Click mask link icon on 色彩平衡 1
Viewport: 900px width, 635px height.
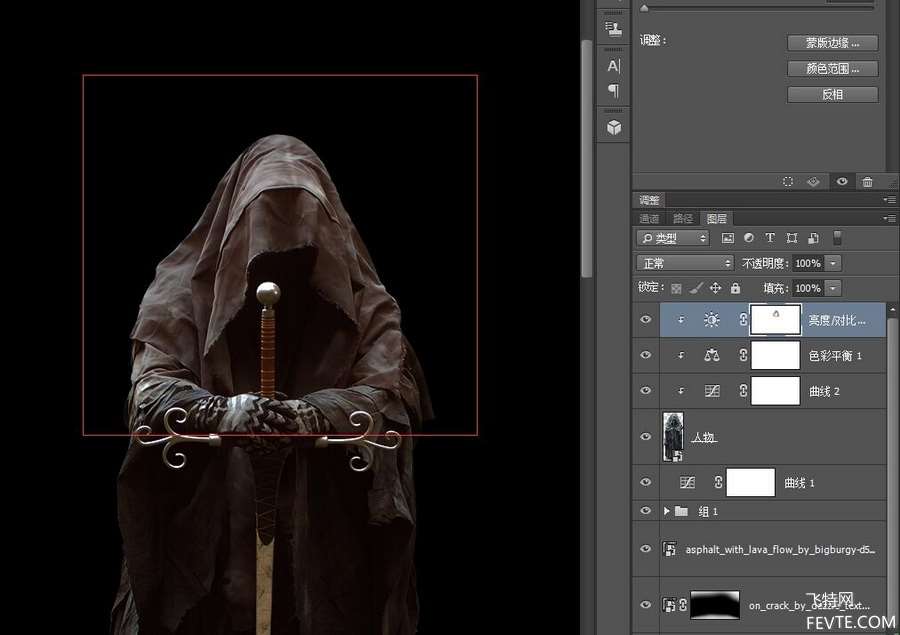tap(743, 355)
